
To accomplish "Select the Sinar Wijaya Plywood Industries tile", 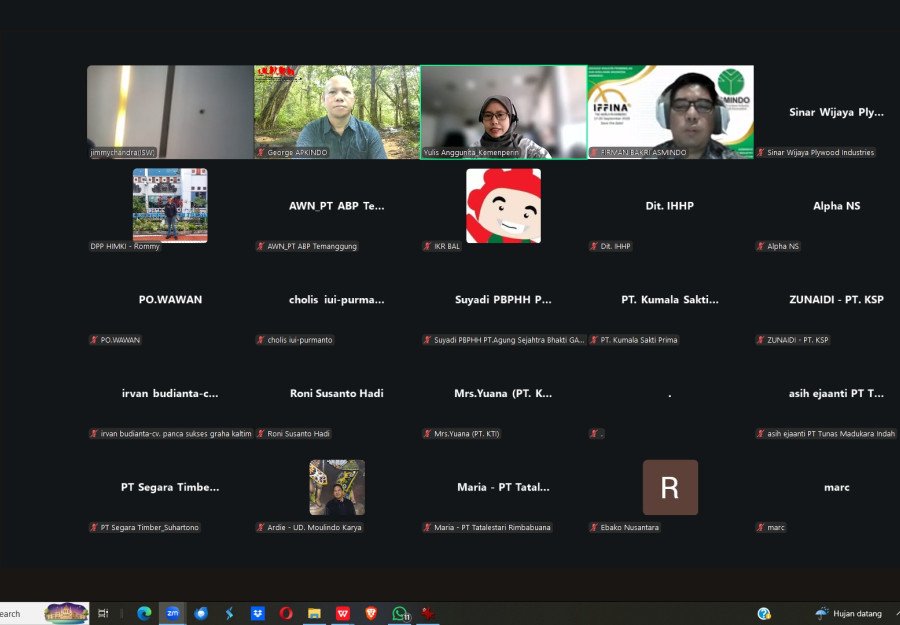I will (x=836, y=112).
